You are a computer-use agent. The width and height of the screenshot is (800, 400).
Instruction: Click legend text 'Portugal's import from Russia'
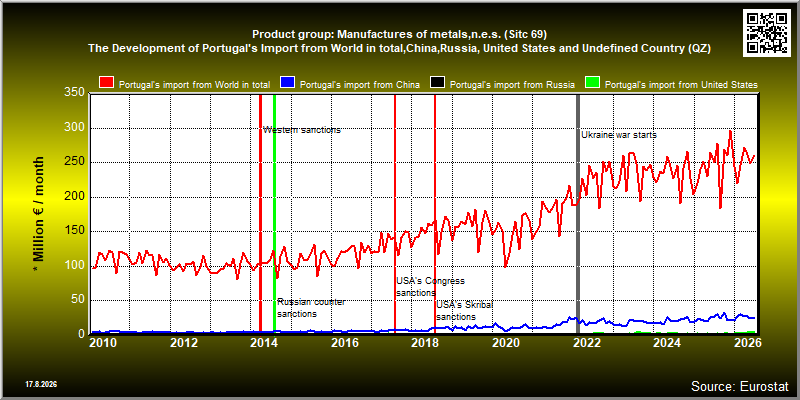pyautogui.click(x=513, y=85)
